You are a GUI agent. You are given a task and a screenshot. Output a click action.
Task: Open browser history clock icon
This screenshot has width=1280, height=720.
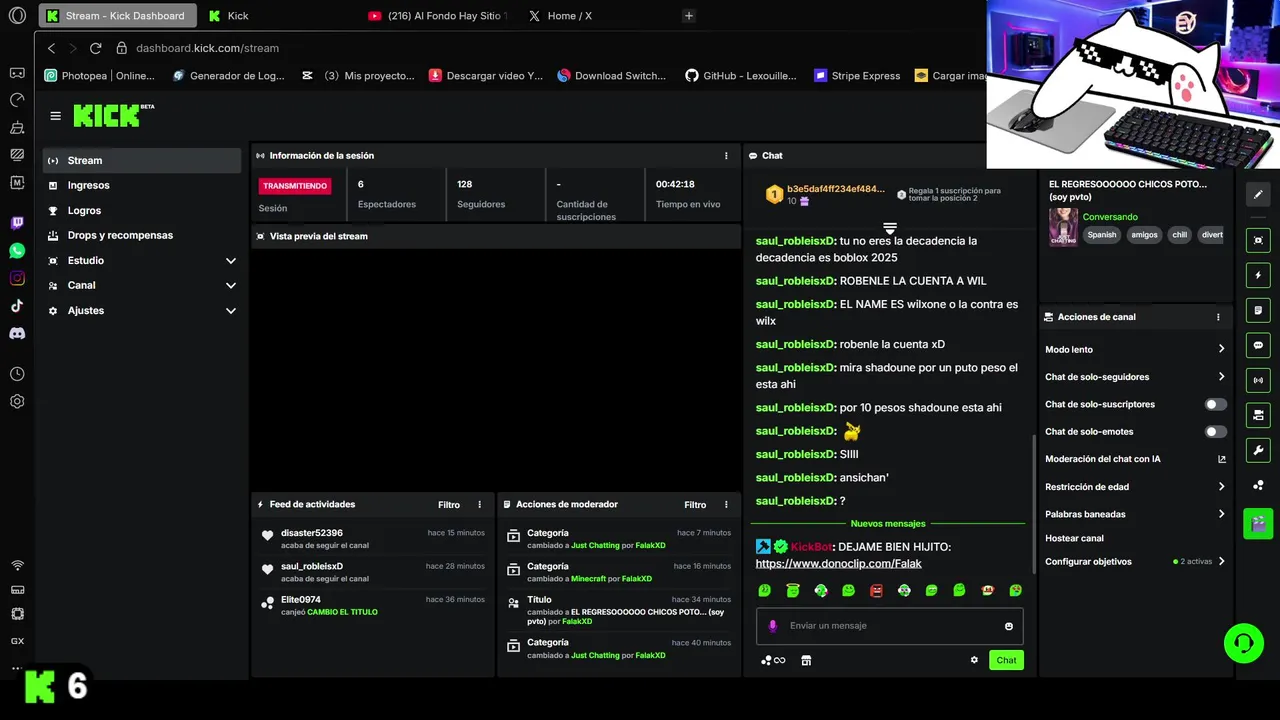point(17,374)
